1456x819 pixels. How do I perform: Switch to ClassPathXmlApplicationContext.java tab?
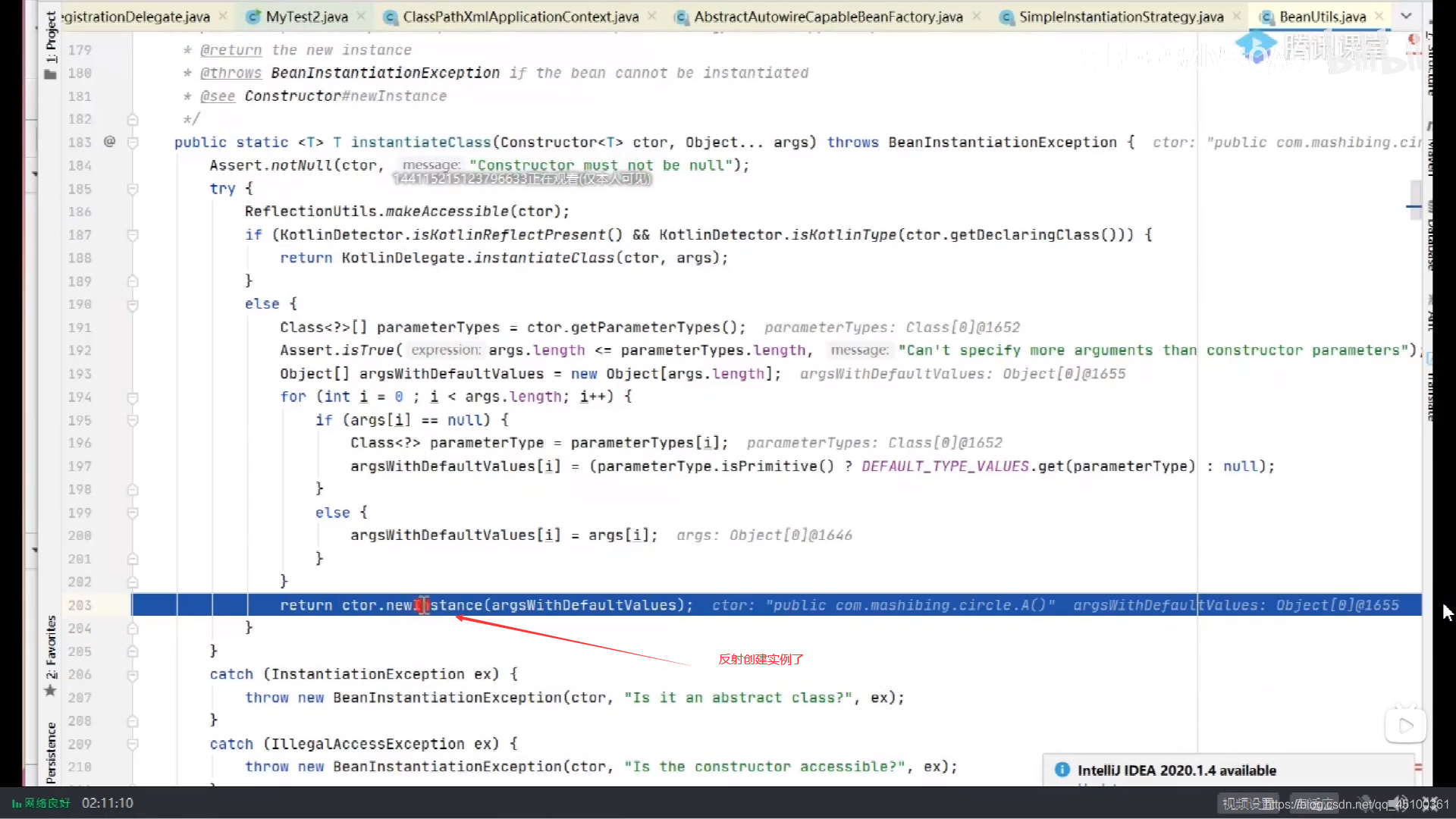click(520, 17)
